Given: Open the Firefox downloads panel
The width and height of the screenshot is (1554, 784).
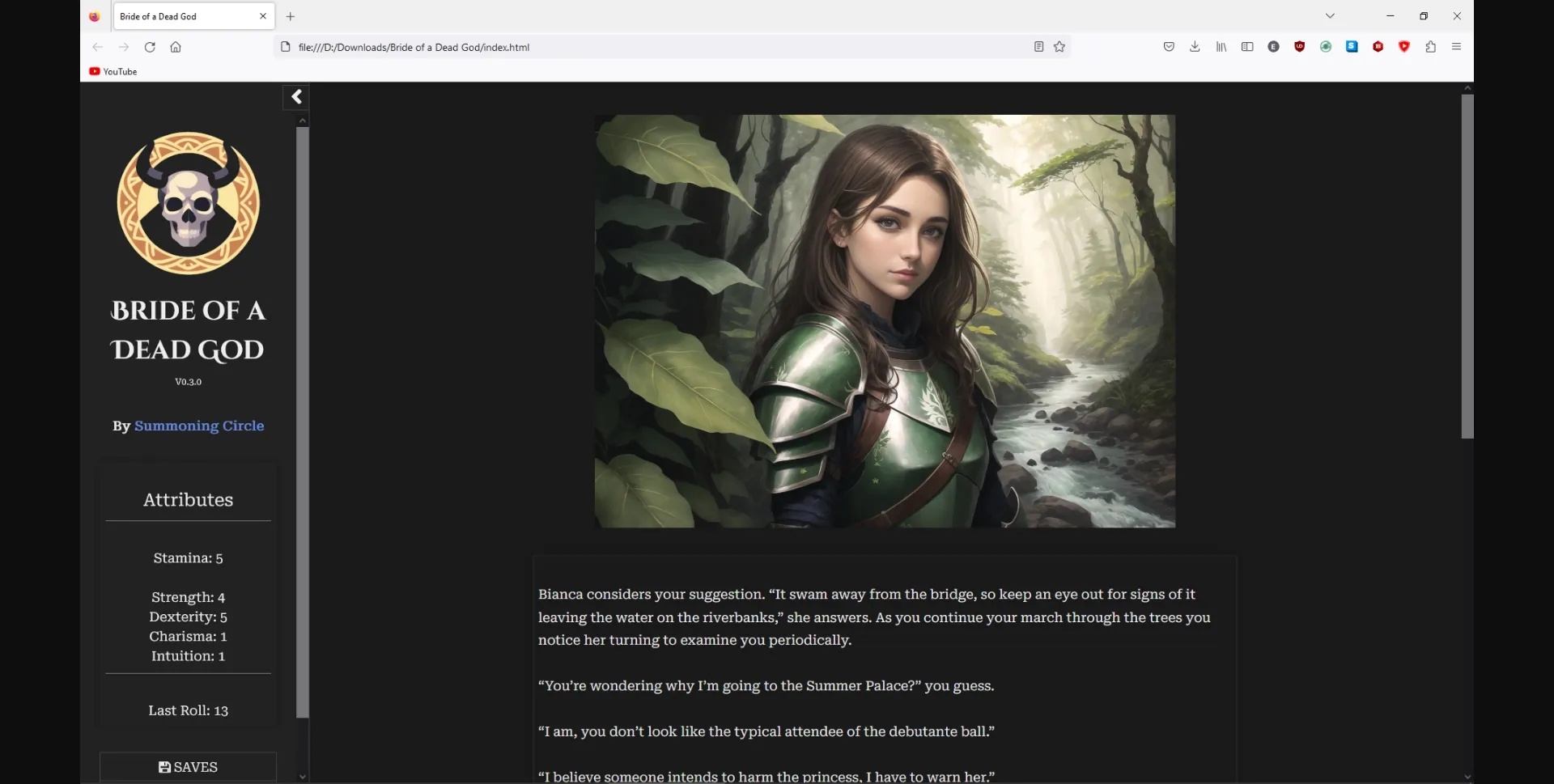Looking at the screenshot, I should (1195, 47).
